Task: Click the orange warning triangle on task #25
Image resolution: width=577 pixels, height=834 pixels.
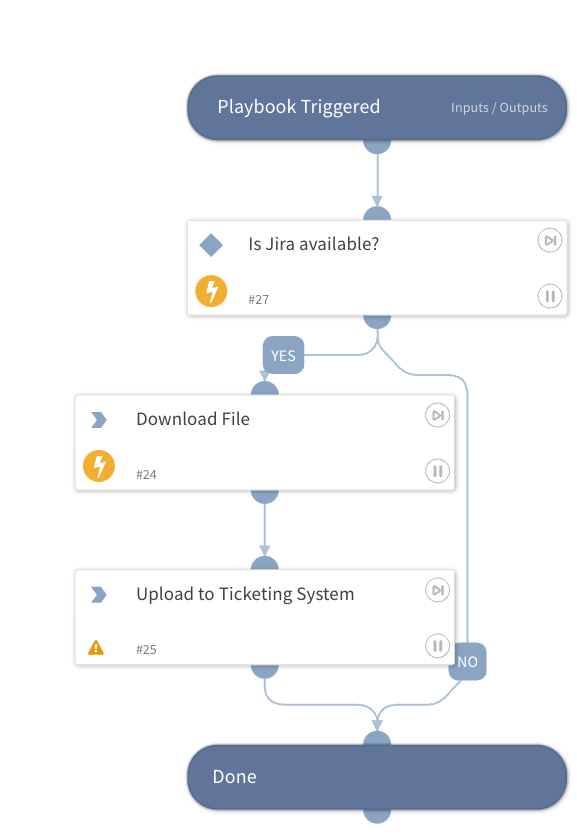Action: [x=96, y=647]
